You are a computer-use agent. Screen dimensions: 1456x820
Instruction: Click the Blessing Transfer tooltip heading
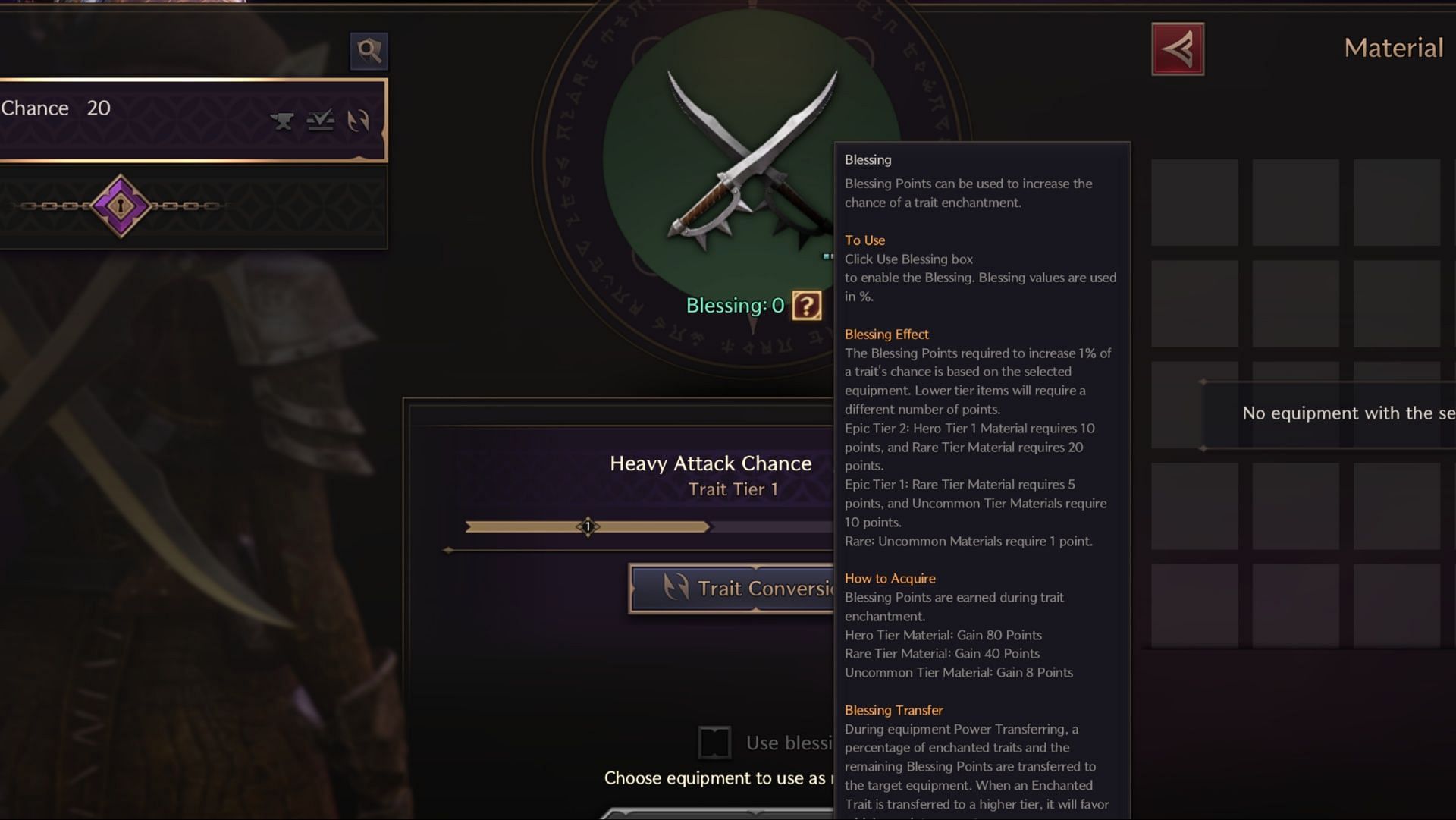(x=894, y=710)
